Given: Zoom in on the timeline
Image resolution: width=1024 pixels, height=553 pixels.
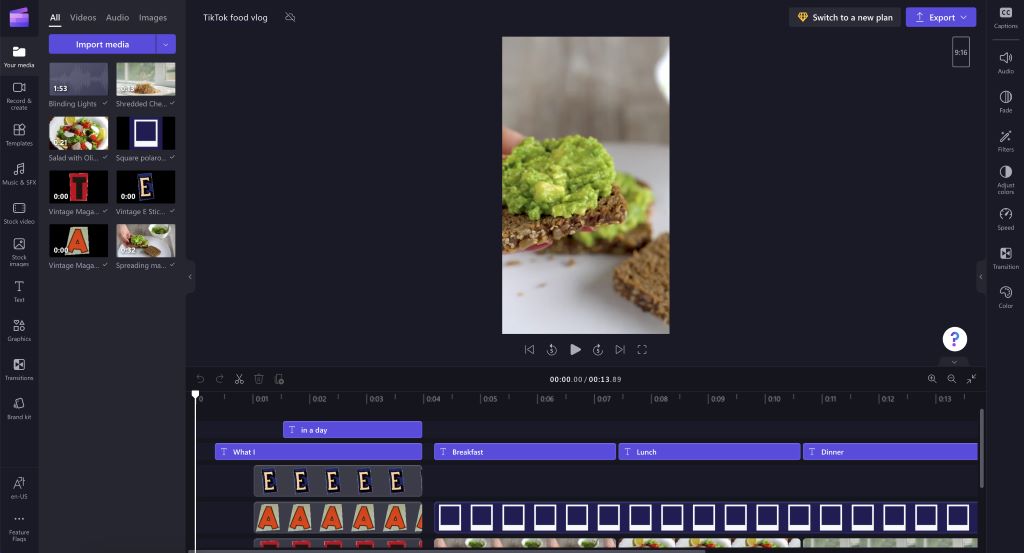Looking at the screenshot, I should [x=932, y=379].
